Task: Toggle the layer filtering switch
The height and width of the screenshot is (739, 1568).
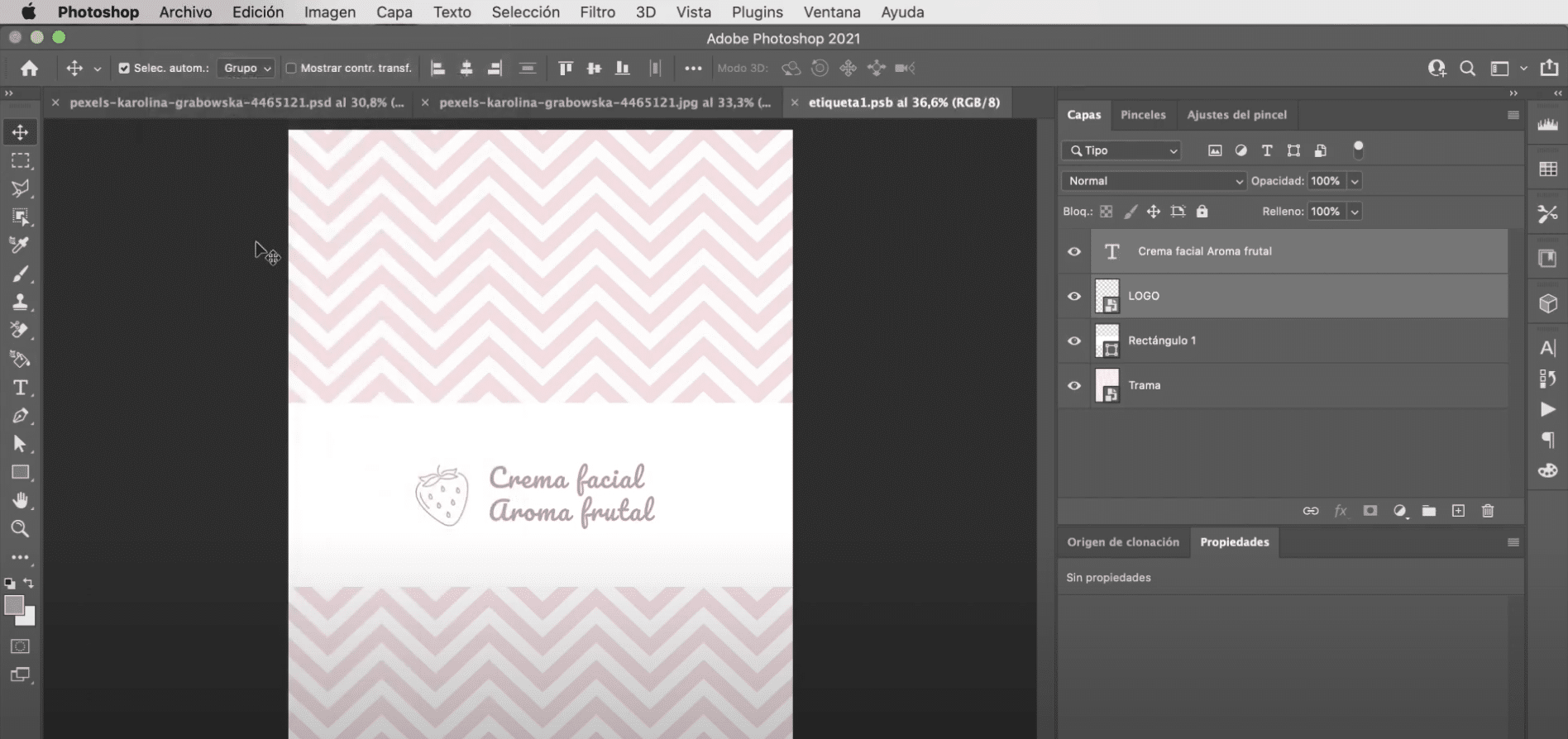Action: 1358,150
